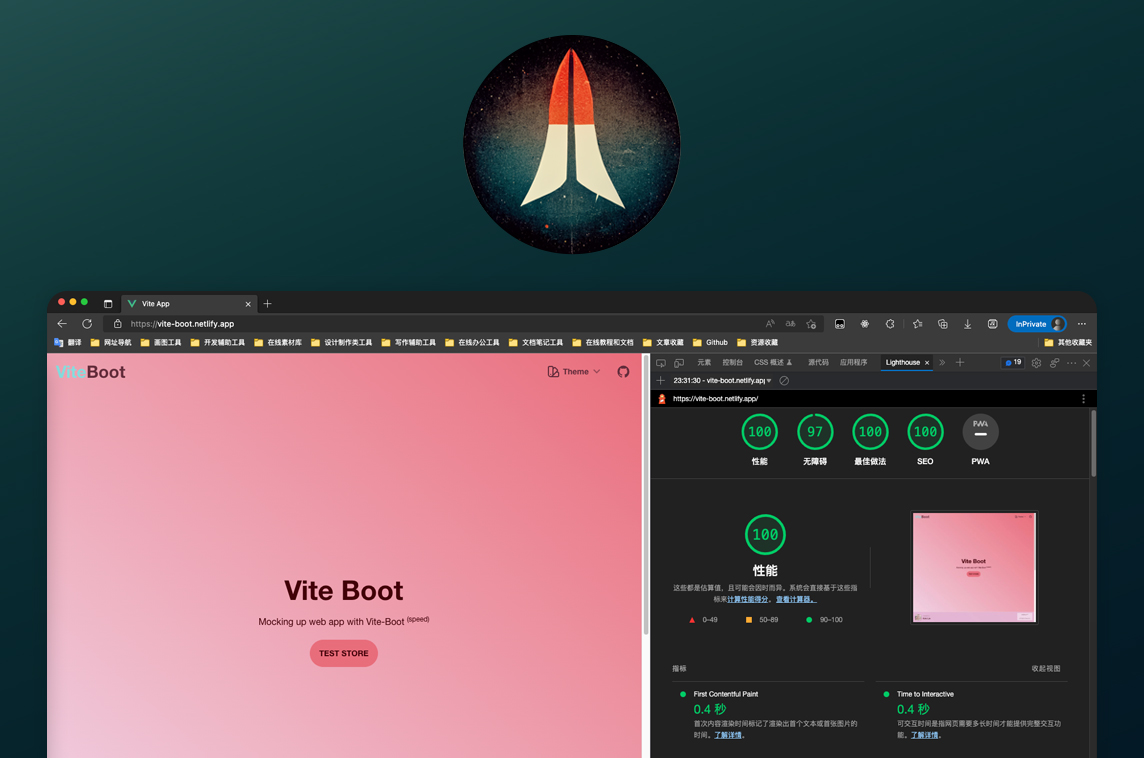Open the browser Settings and more menu
The height and width of the screenshot is (758, 1144).
click(1082, 324)
